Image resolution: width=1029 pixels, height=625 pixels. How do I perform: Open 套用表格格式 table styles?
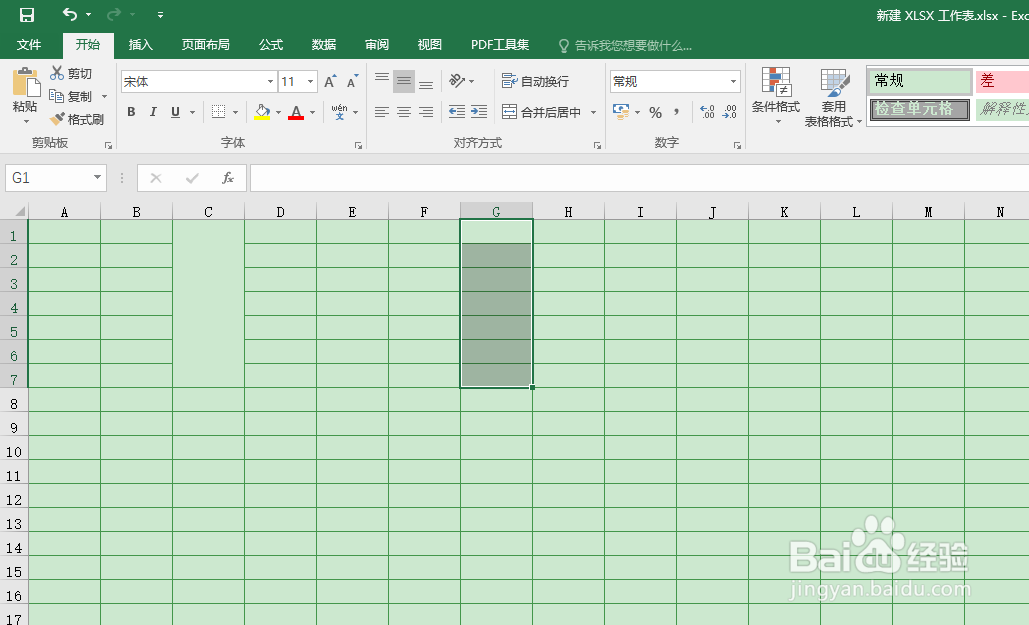[x=834, y=97]
